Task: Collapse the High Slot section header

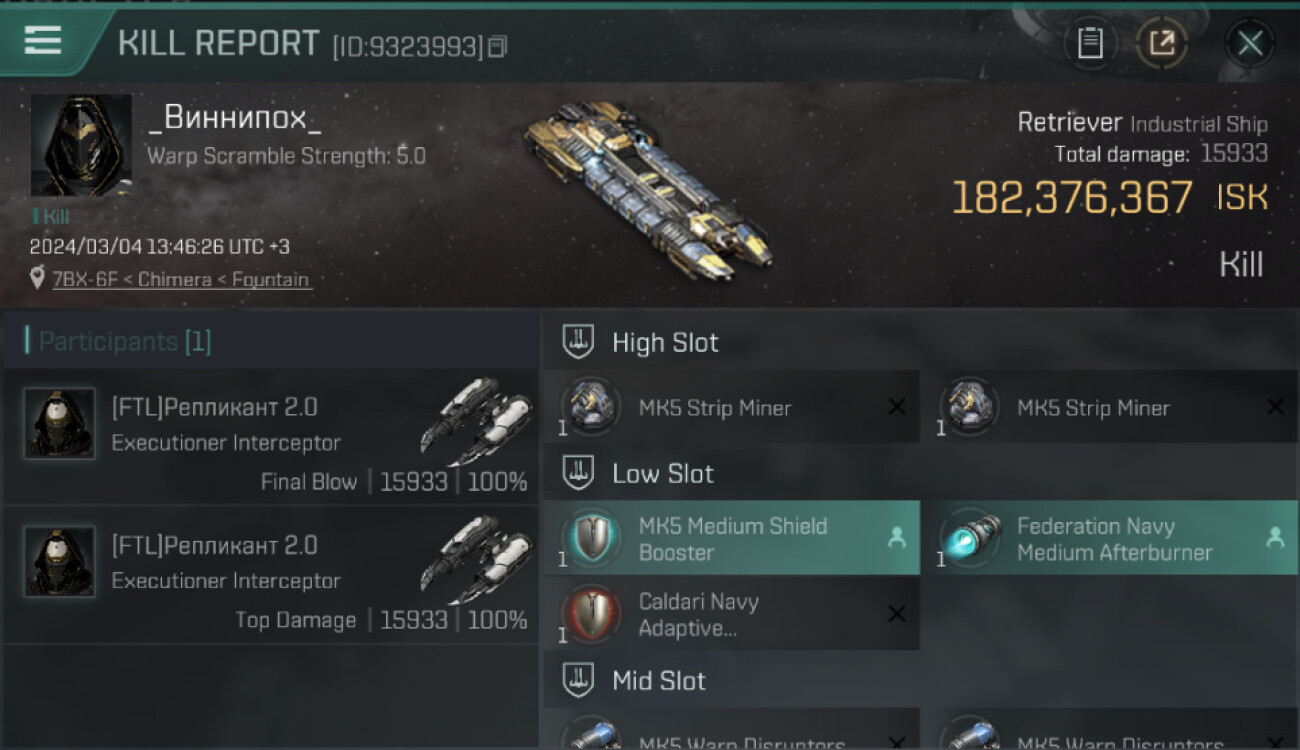Action: point(920,342)
